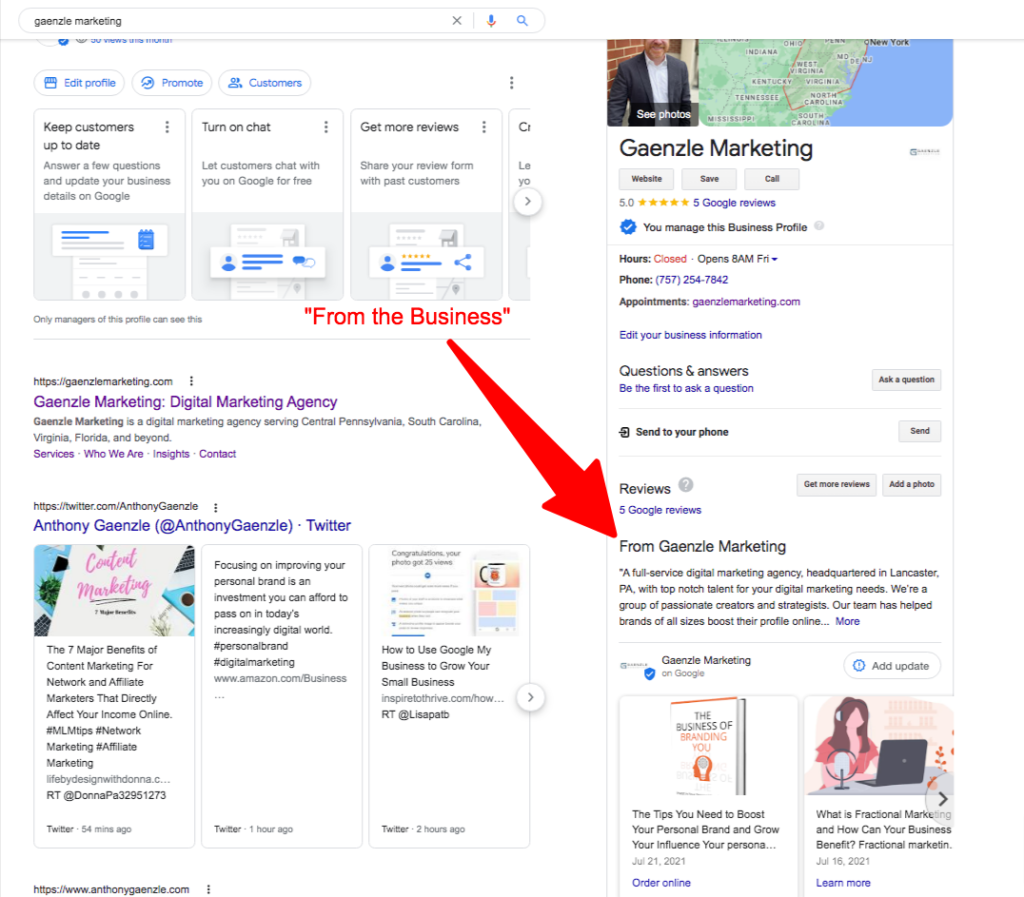Image resolution: width=1024 pixels, height=897 pixels.
Task: Open the Insights sitelink
Action: 171,454
